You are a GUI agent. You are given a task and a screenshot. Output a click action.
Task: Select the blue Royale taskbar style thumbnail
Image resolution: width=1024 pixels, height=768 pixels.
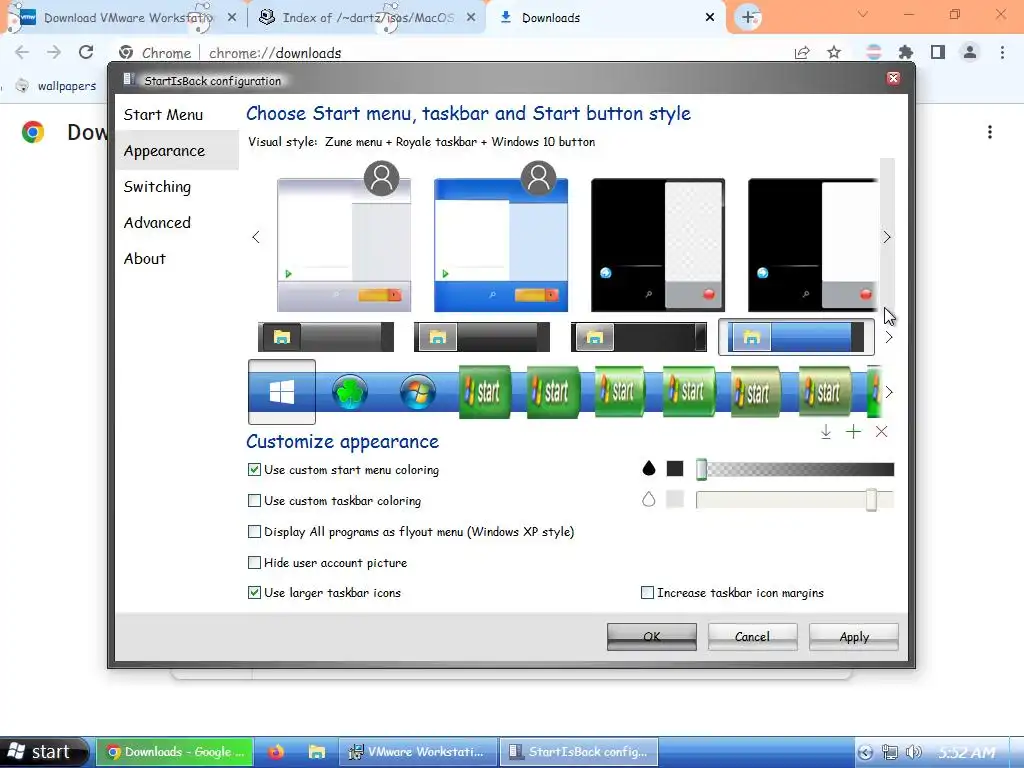[796, 337]
